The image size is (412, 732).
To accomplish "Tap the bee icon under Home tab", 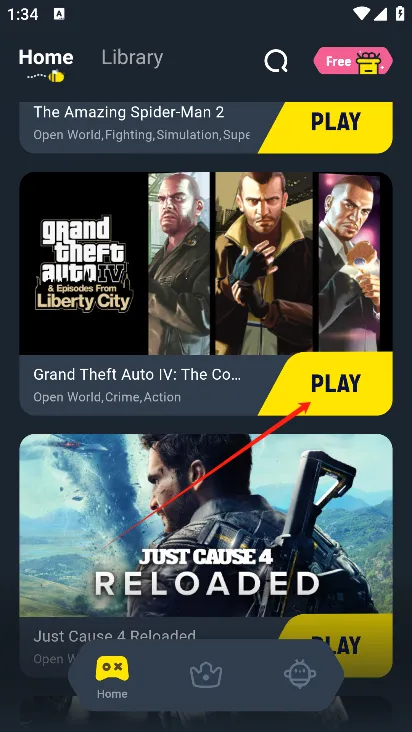I will (x=56, y=76).
